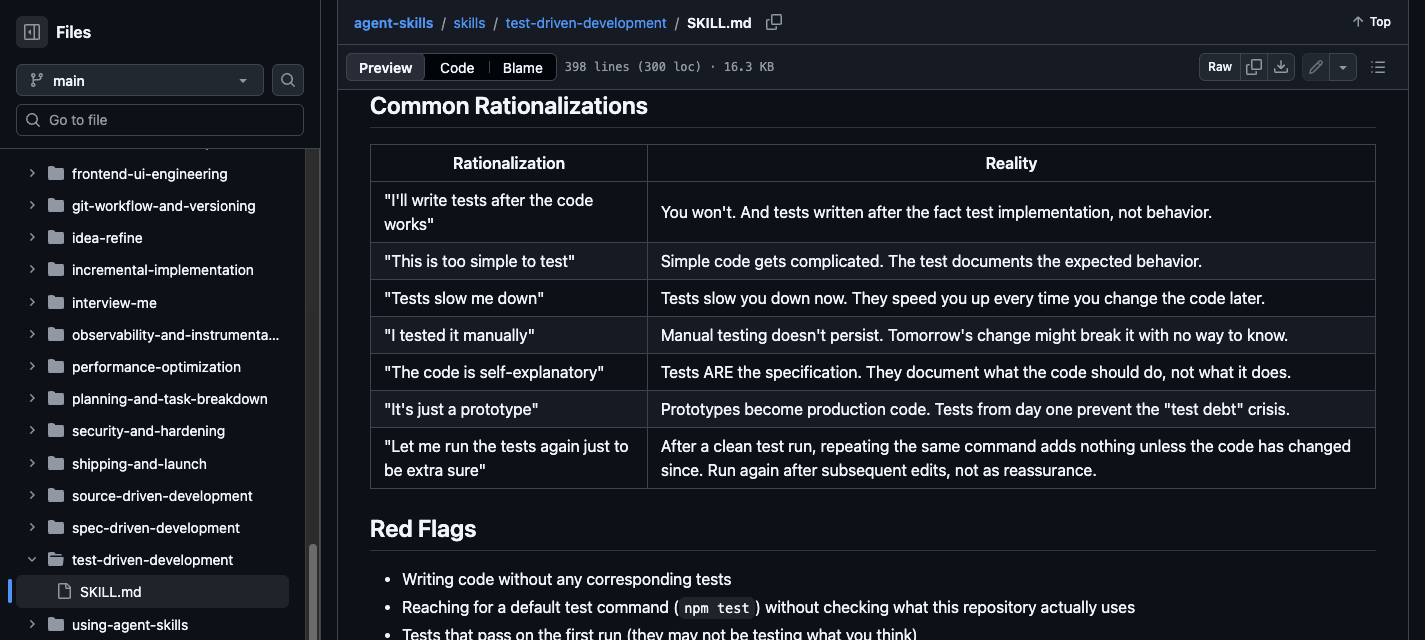1425x640 pixels.
Task: Go to skills breadcrumb link
Action: tap(469, 23)
